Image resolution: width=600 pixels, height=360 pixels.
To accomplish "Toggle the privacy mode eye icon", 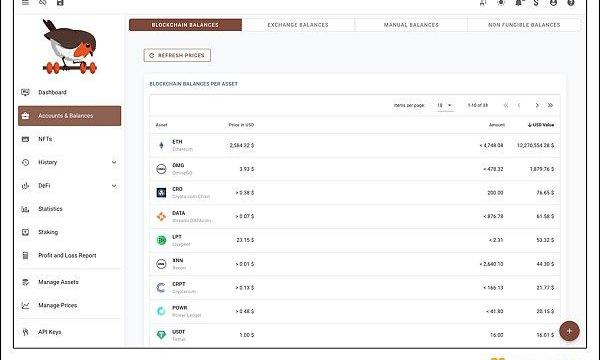I will 42,2.
